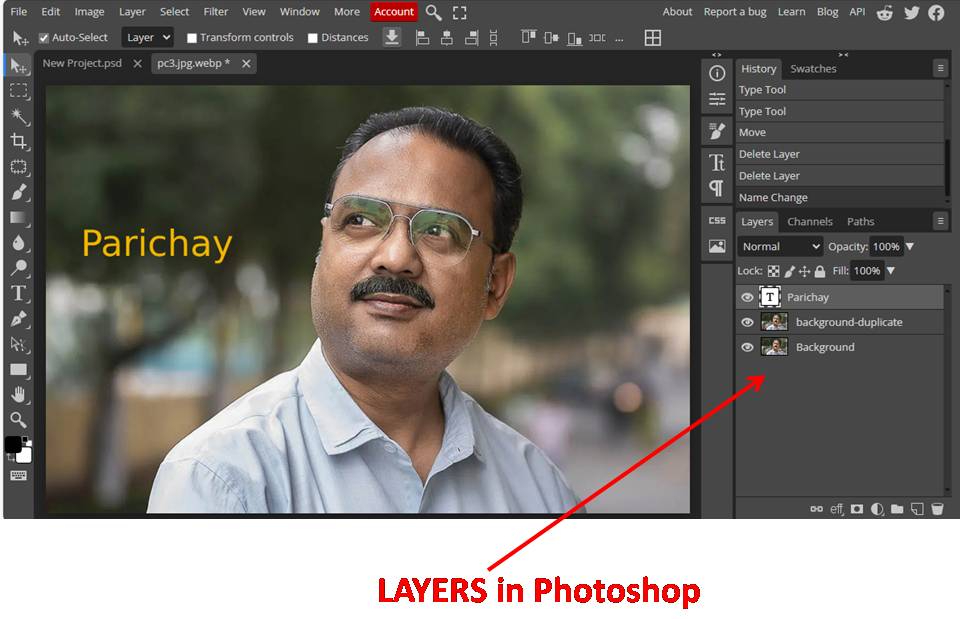Toggle lock transparent pixels

tap(774, 271)
